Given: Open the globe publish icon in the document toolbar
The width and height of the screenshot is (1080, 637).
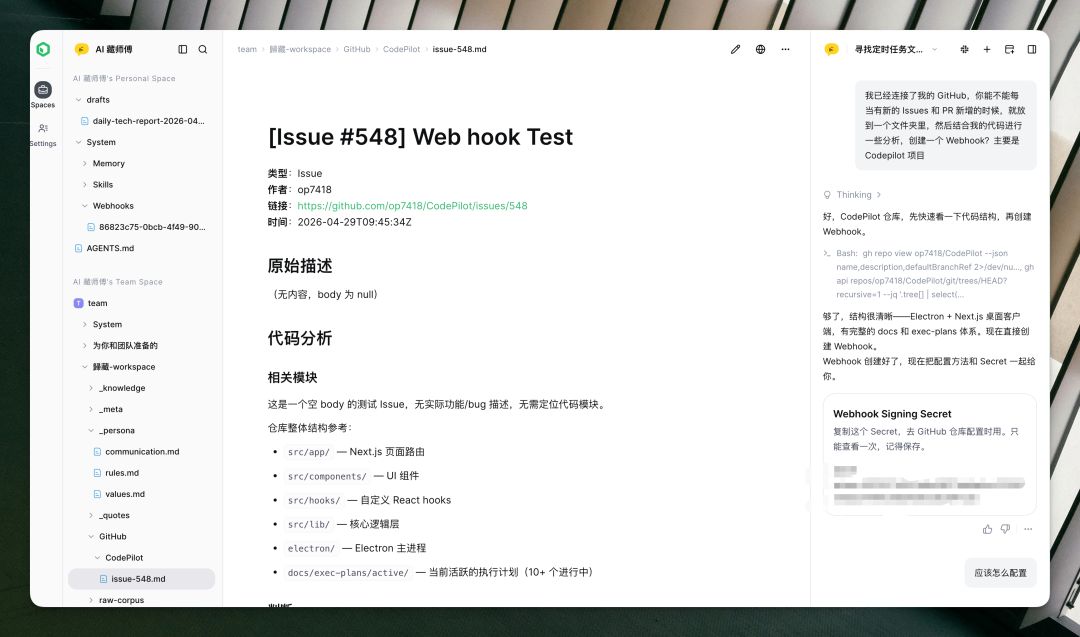Looking at the screenshot, I should [760, 49].
